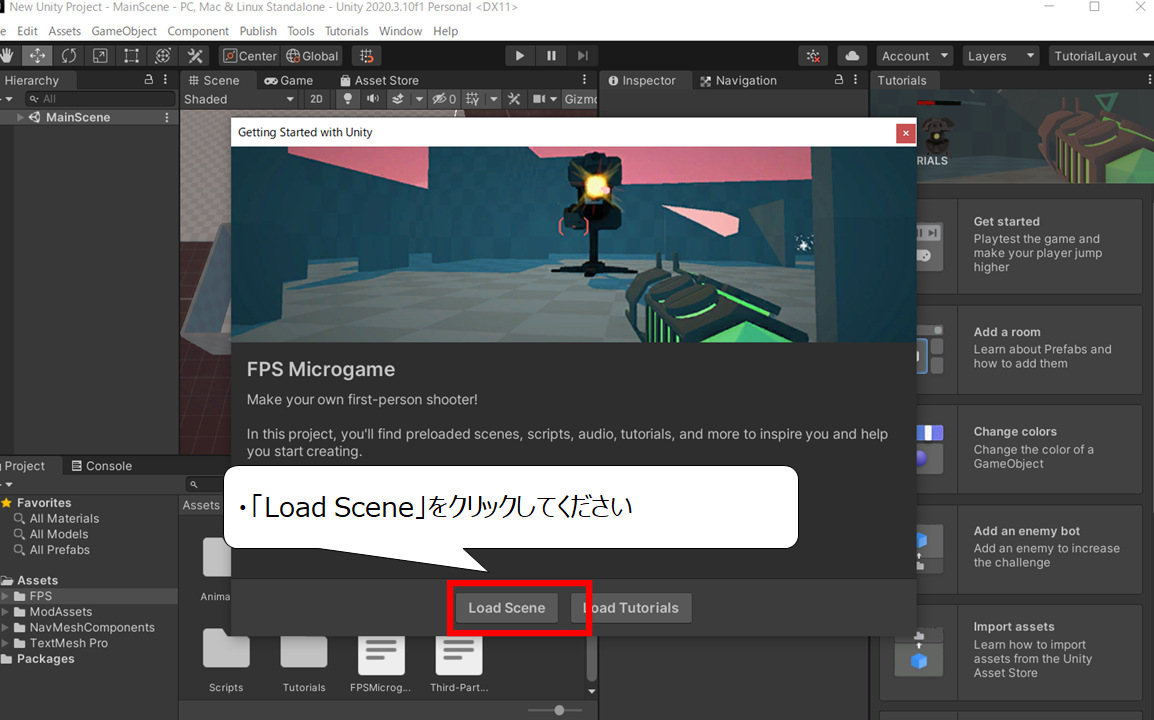
Task: Open the Get started tutorial card
Action: [1029, 246]
